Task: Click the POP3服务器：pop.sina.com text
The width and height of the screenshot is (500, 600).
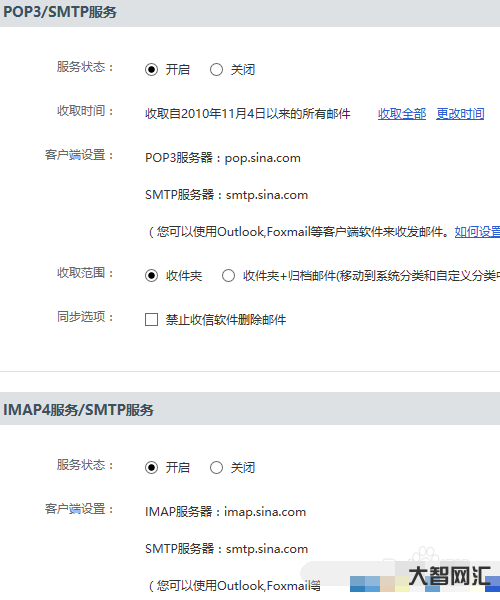Action: 223,158
